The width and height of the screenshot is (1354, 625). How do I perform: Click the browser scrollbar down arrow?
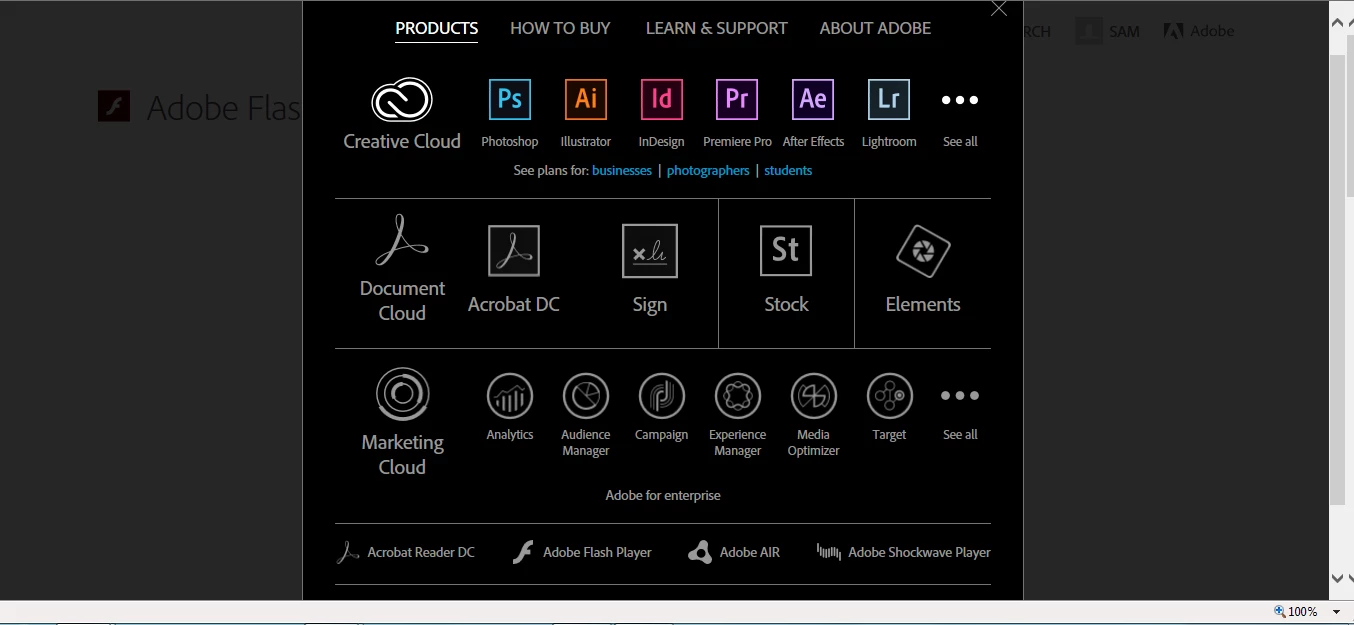[x=1338, y=578]
